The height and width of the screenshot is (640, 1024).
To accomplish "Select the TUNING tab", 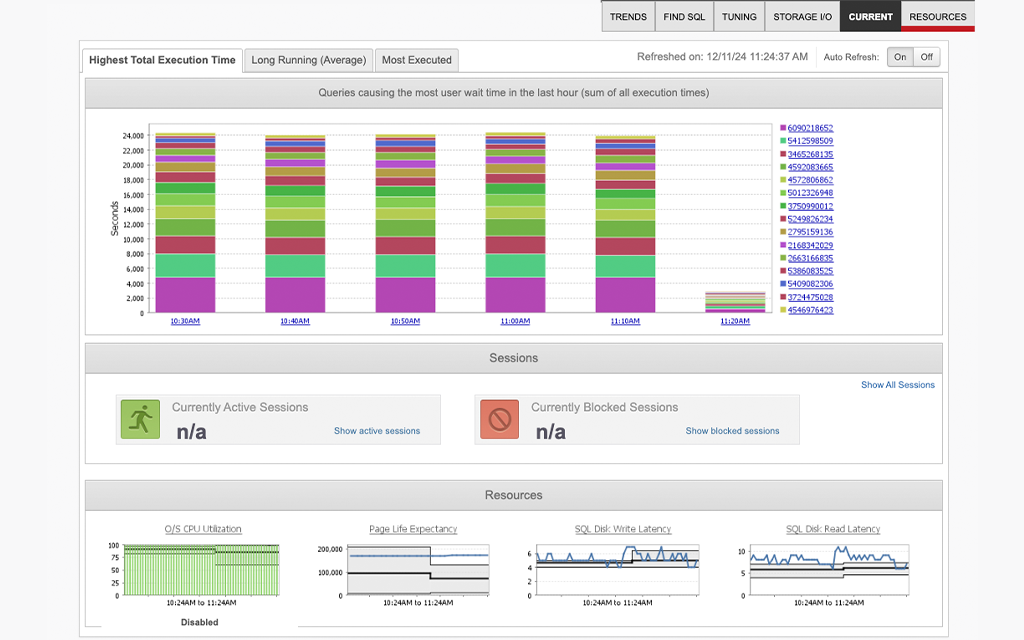I will click(739, 16).
